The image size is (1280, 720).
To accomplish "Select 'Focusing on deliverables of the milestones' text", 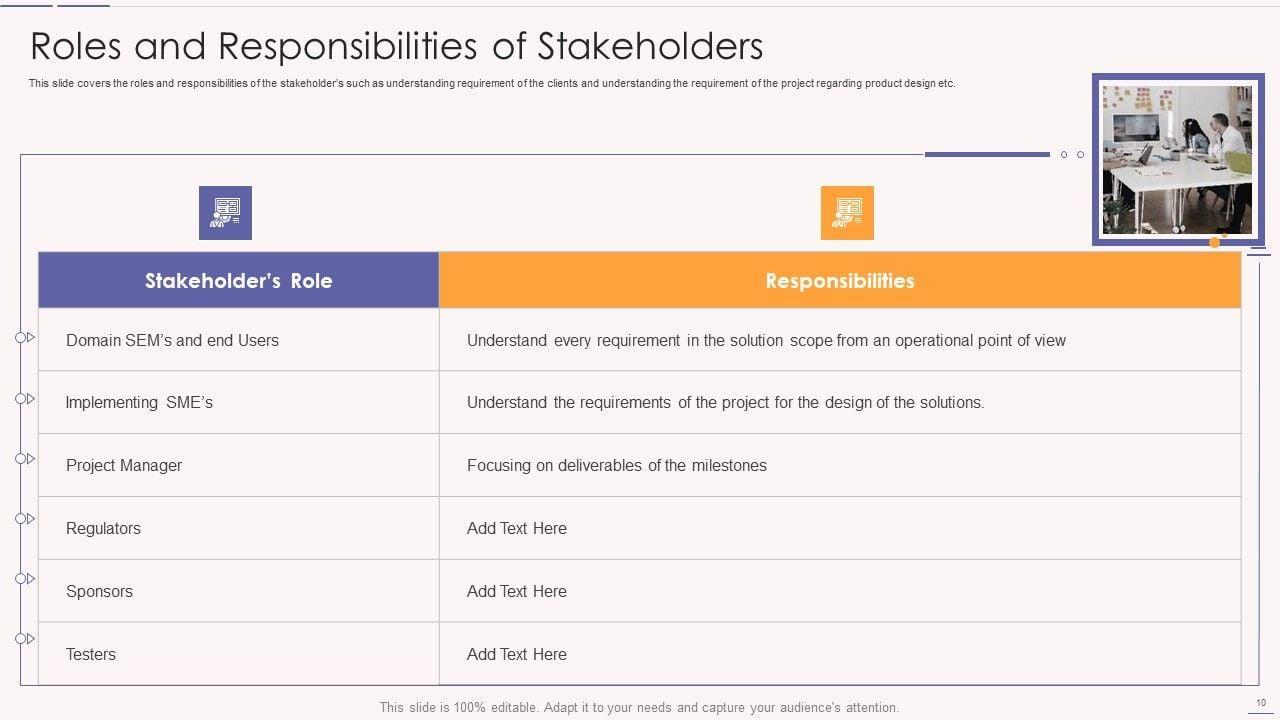I will 617,465.
